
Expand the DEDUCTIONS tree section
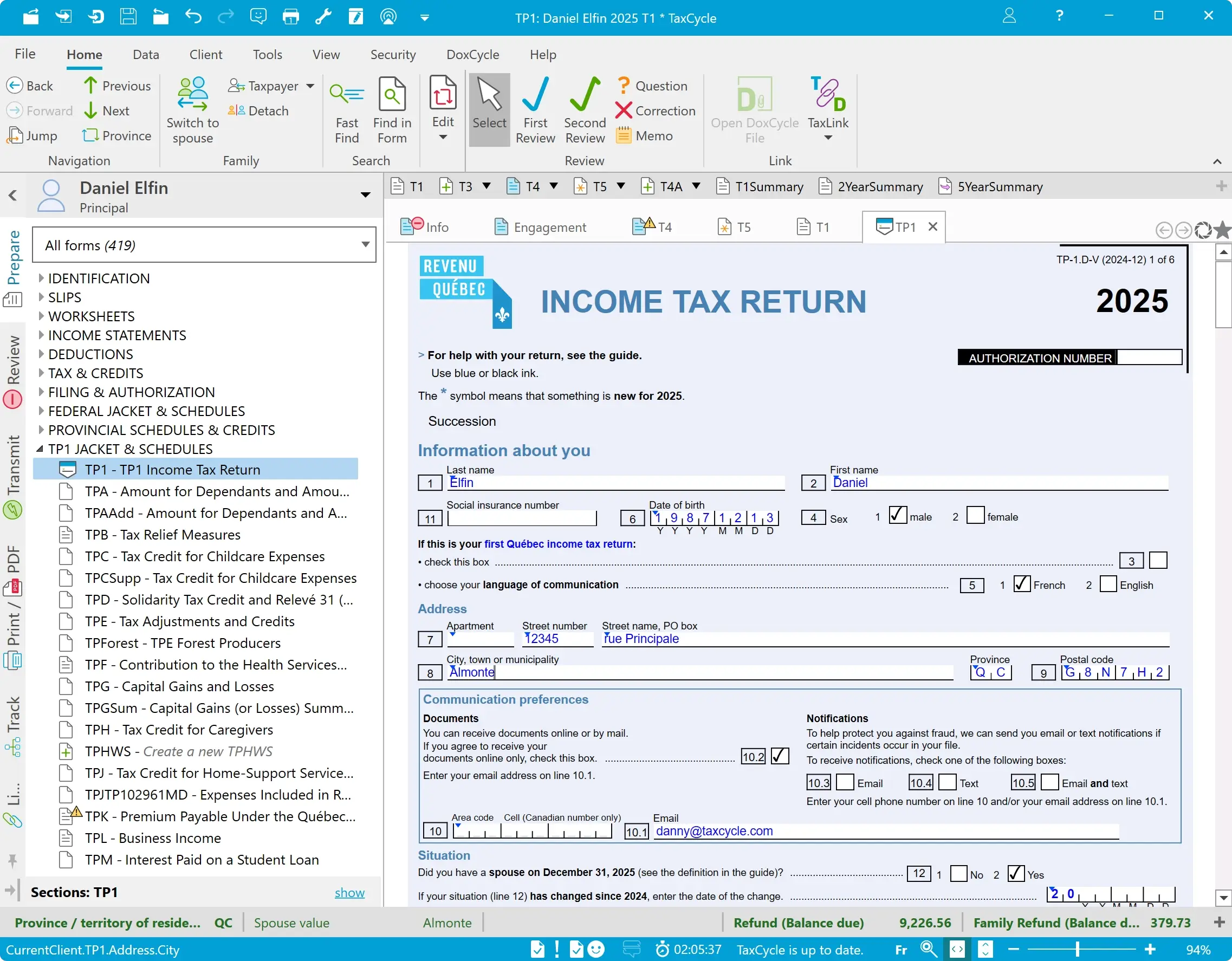coord(41,354)
